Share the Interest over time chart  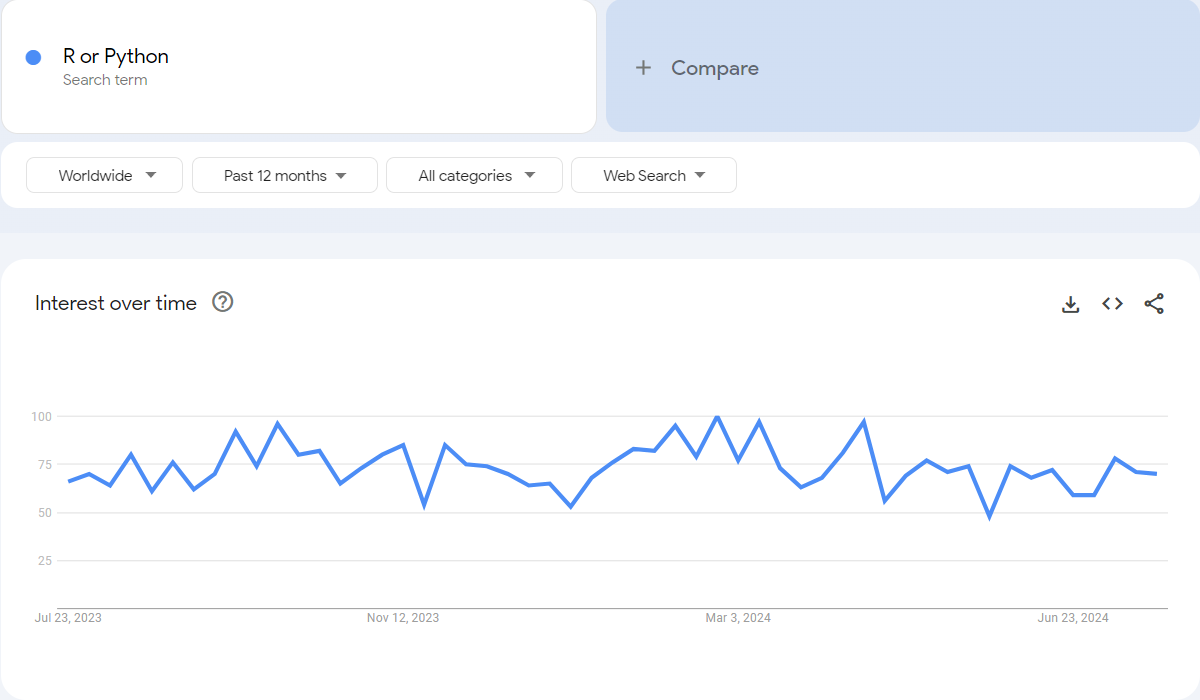click(x=1154, y=304)
